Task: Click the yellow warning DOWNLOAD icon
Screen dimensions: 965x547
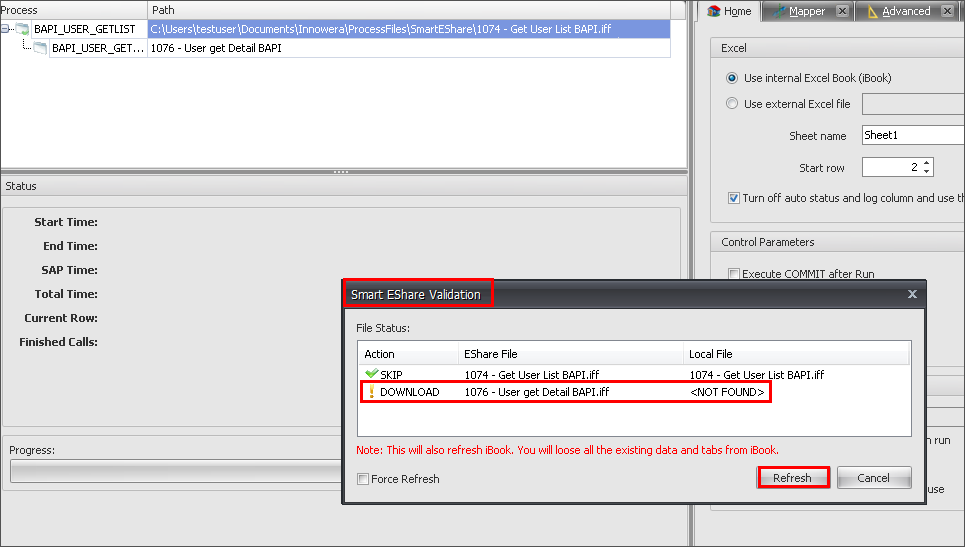Action: 371,392
